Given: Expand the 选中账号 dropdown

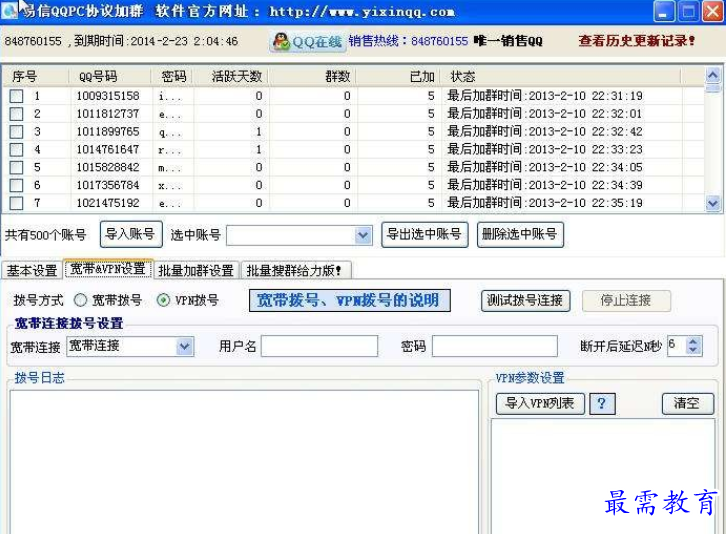Looking at the screenshot, I should [x=363, y=235].
